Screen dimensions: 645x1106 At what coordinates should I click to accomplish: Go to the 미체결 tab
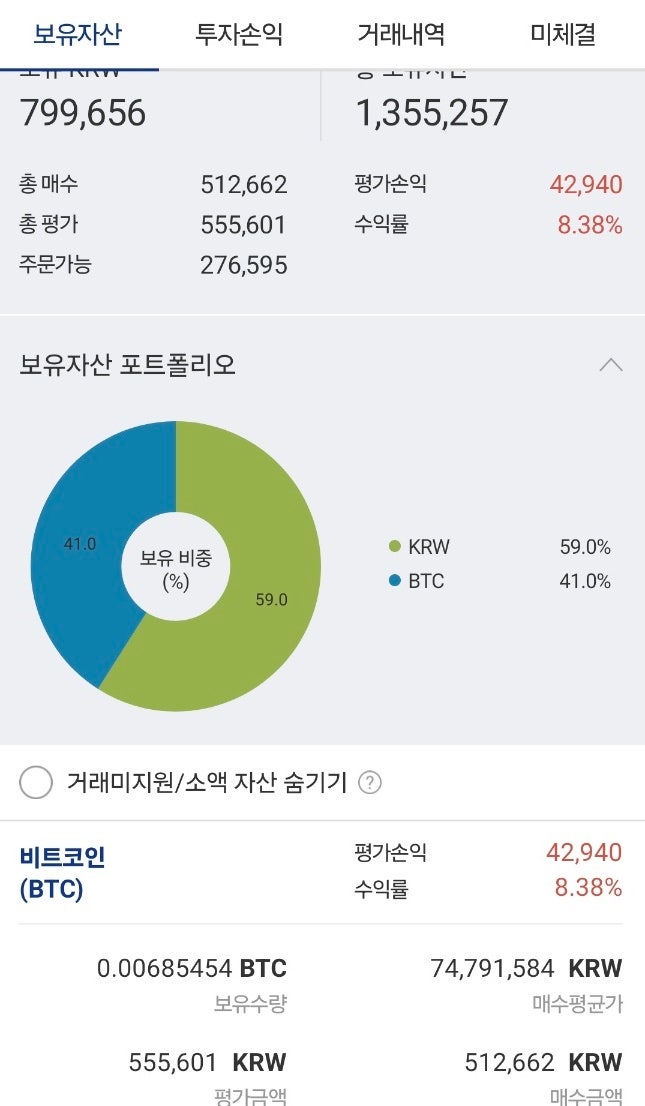coord(563,35)
